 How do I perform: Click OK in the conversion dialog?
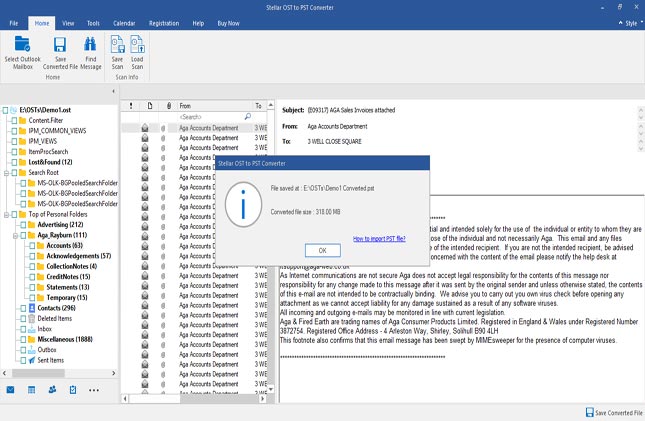pos(322,250)
